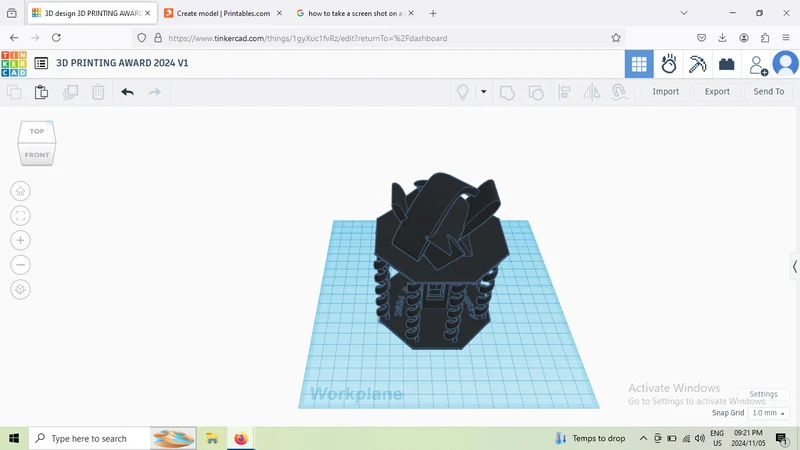Click the Zoom in plus button
Screen dimensions: 800x450
point(20,240)
